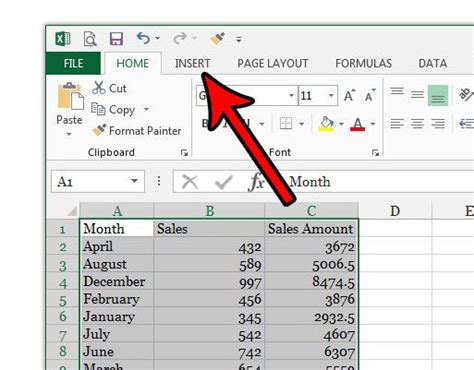Screen dimensions: 474x370
Task: Open the FILE tab
Action: tap(73, 63)
